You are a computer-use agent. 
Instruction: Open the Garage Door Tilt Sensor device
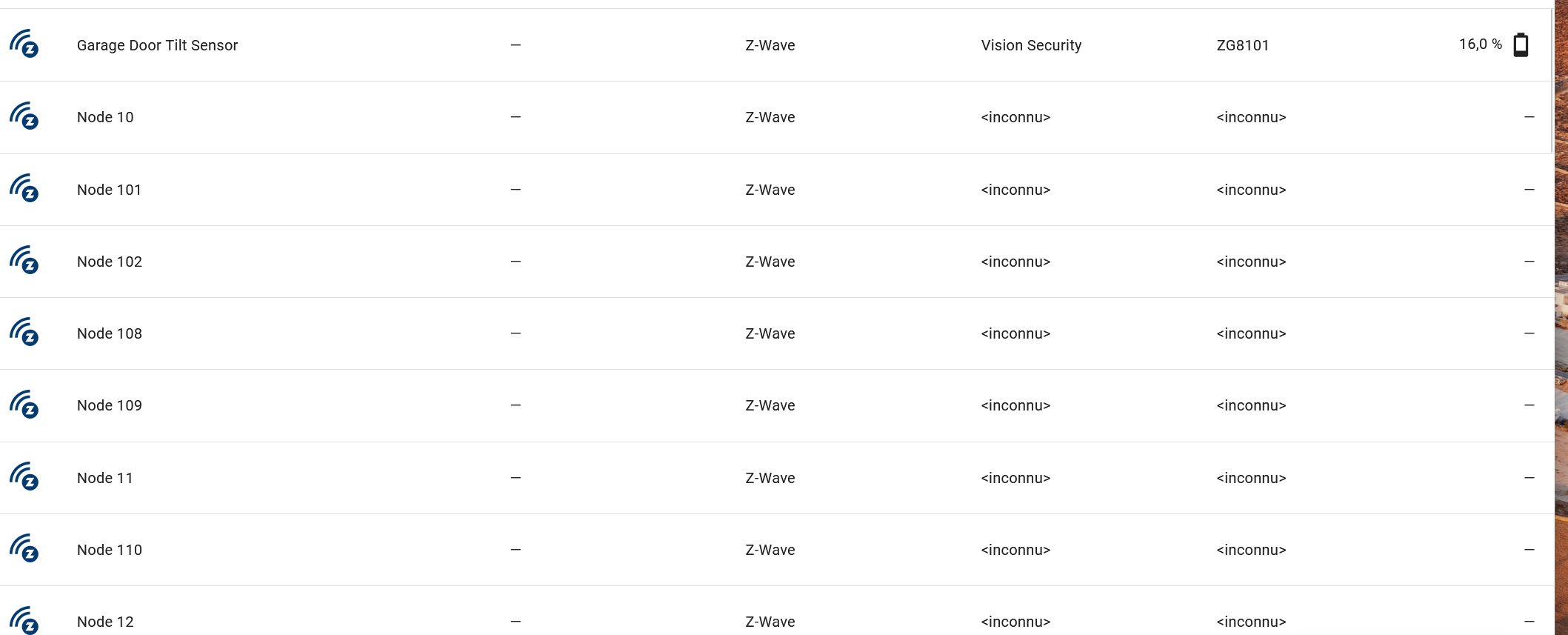[157, 45]
